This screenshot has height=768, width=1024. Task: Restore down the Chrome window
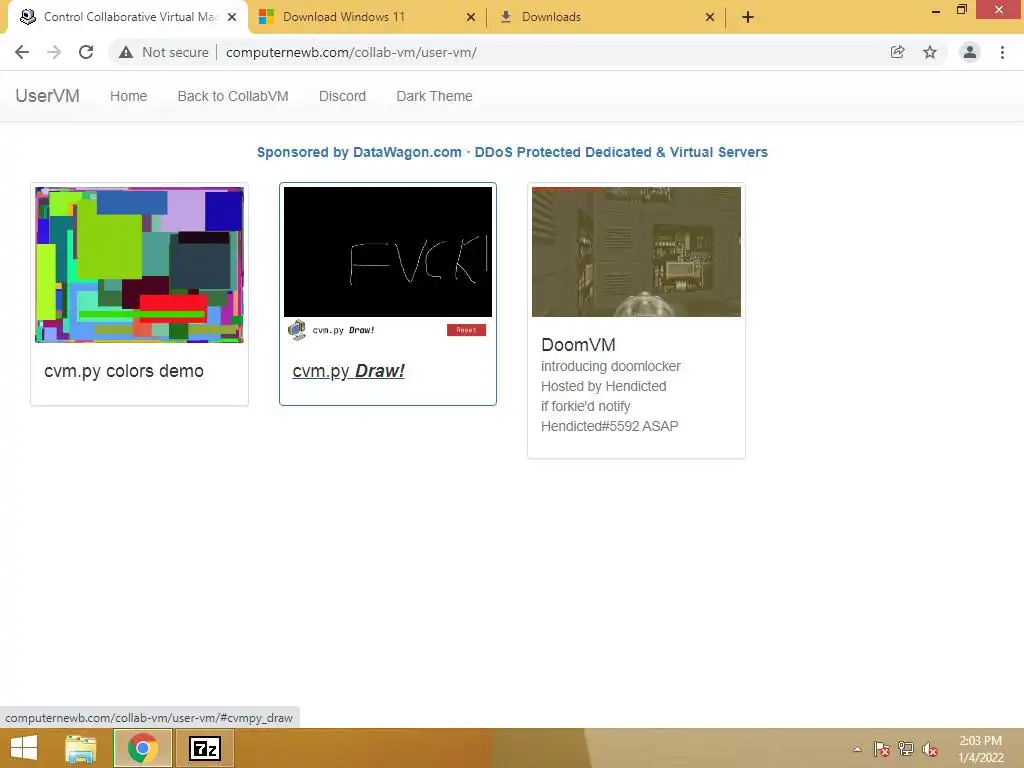pos(961,10)
